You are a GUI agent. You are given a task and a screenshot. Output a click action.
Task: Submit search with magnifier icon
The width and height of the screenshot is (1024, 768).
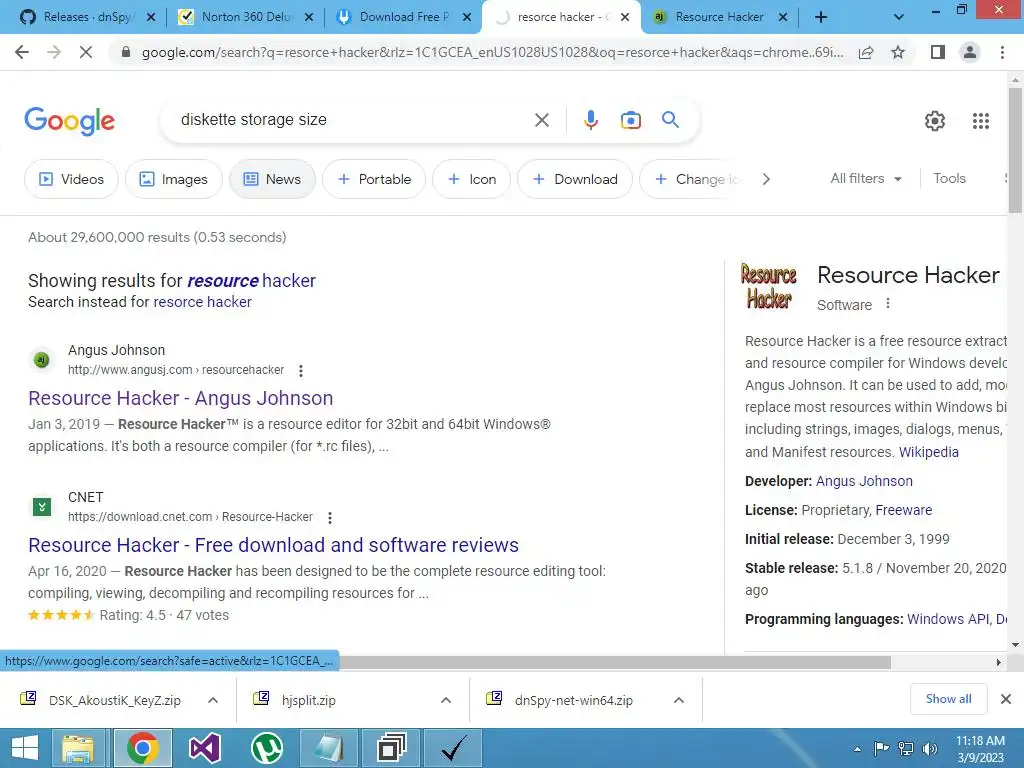coord(670,120)
